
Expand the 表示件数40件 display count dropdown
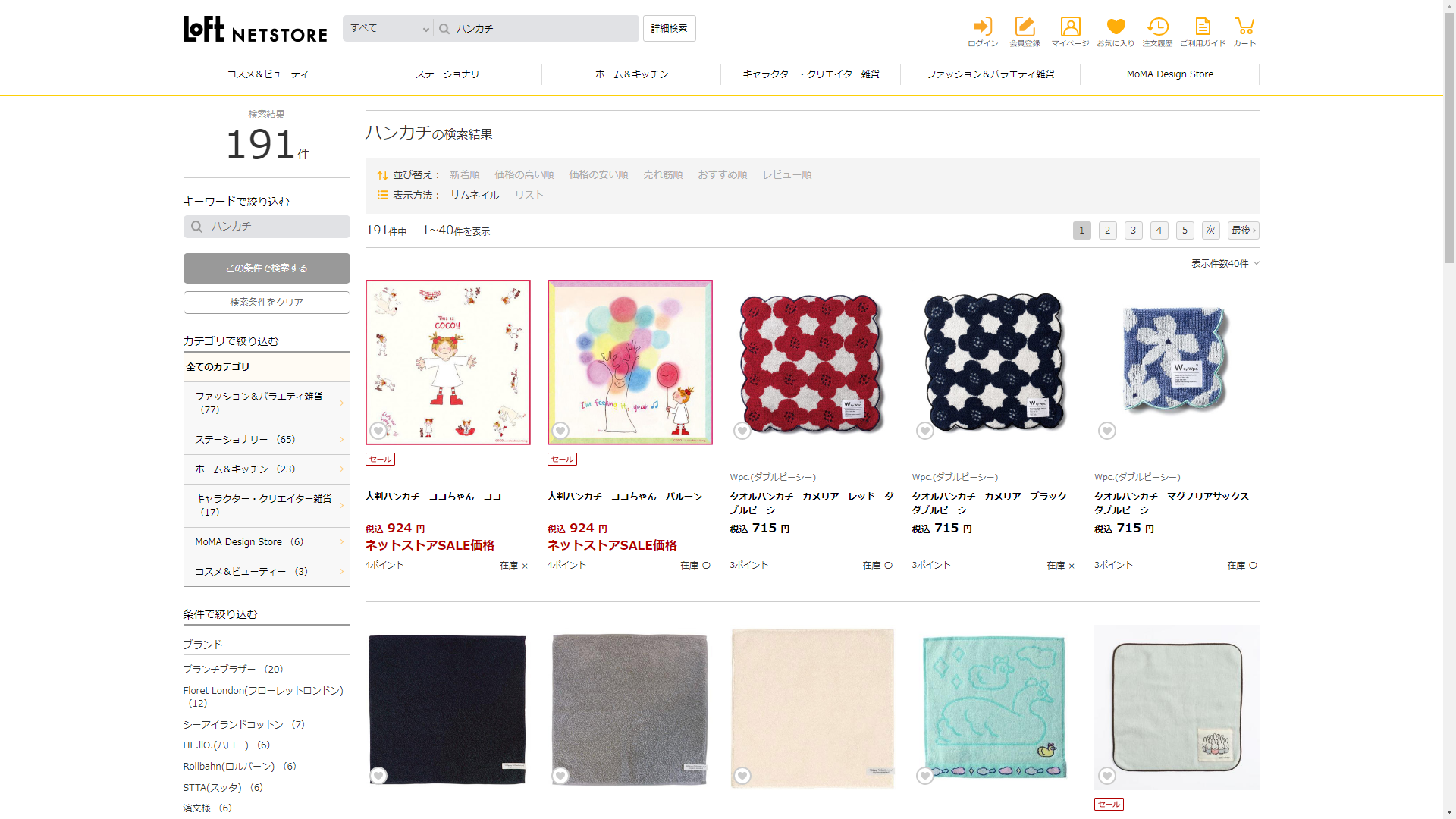[x=1225, y=263]
